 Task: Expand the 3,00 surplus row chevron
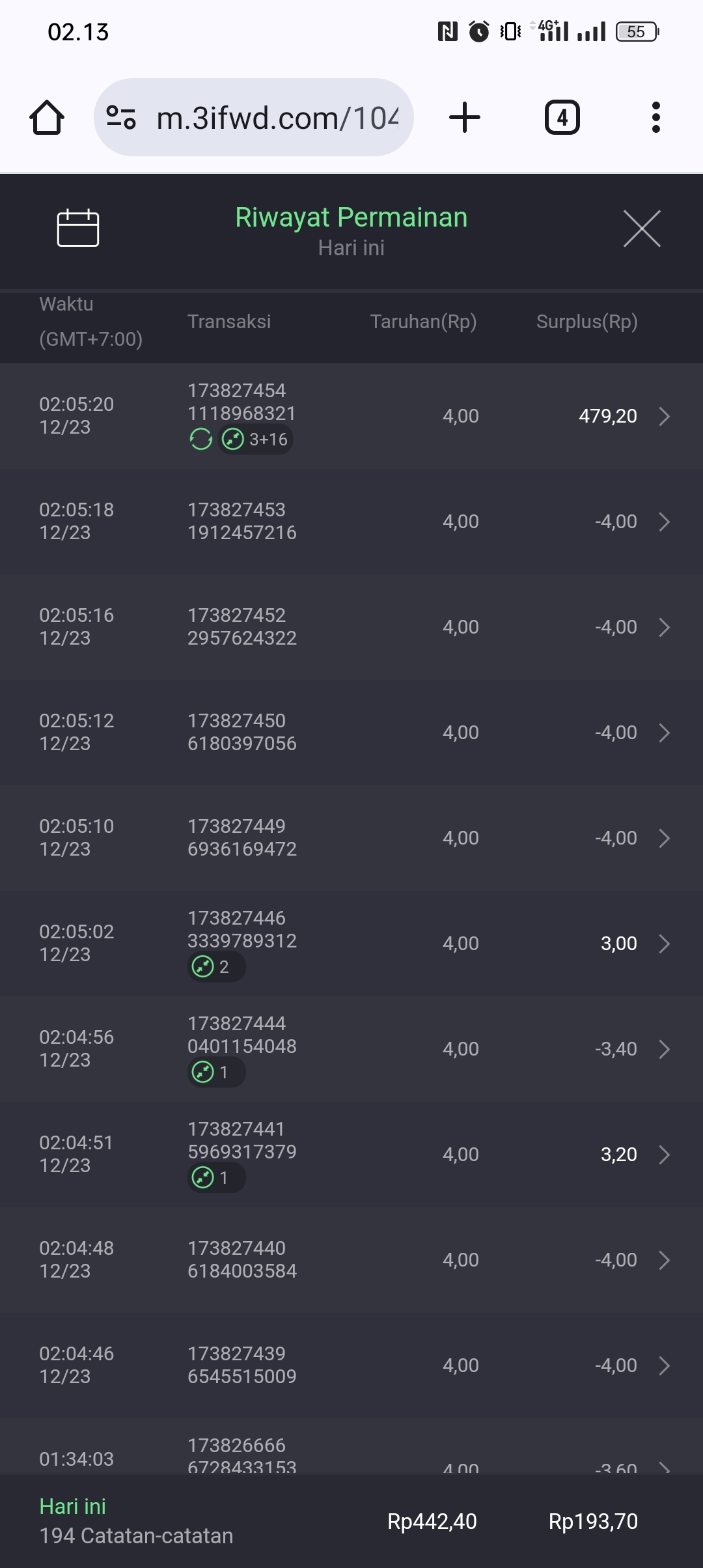click(664, 944)
